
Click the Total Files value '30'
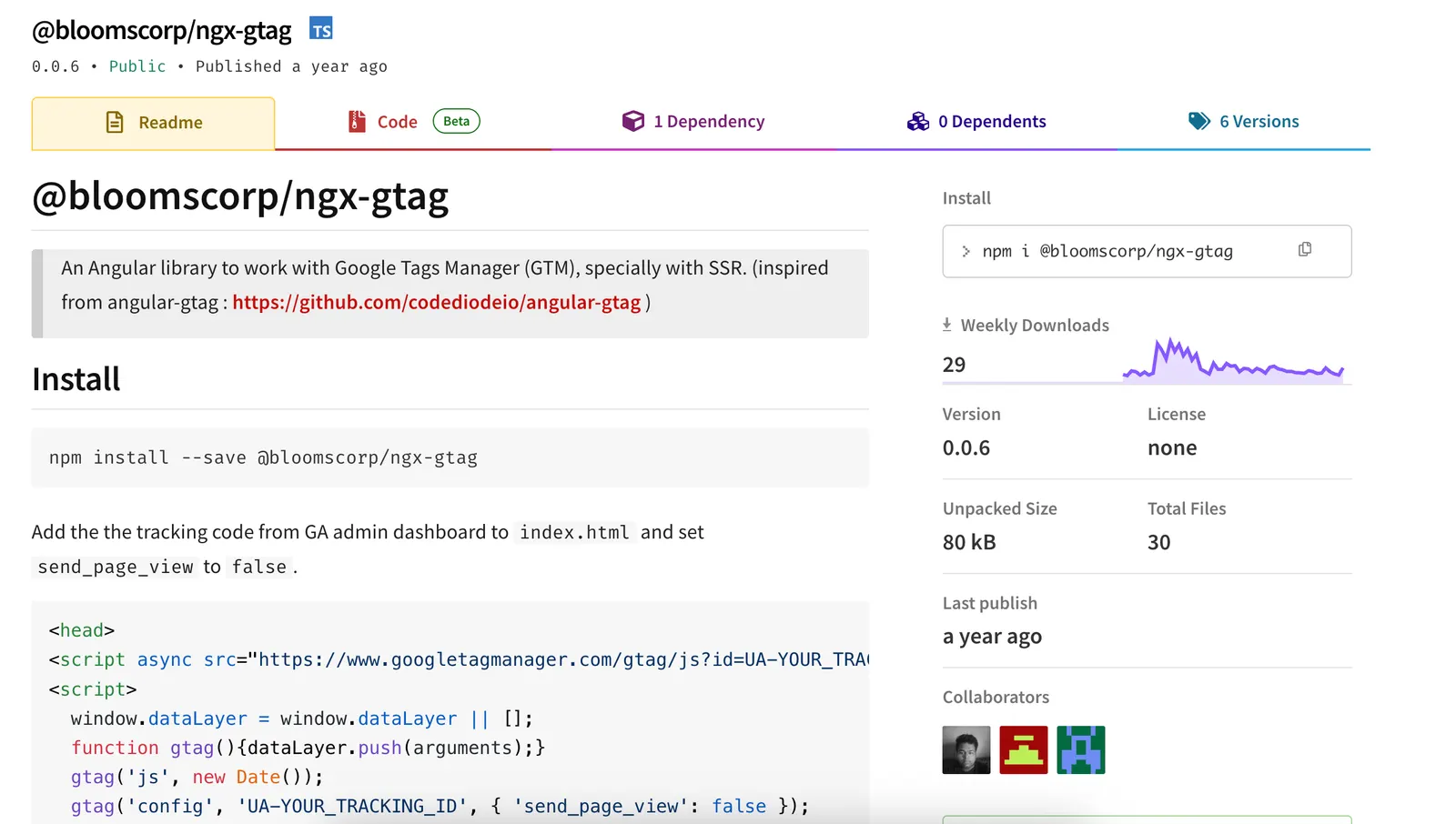1158,542
